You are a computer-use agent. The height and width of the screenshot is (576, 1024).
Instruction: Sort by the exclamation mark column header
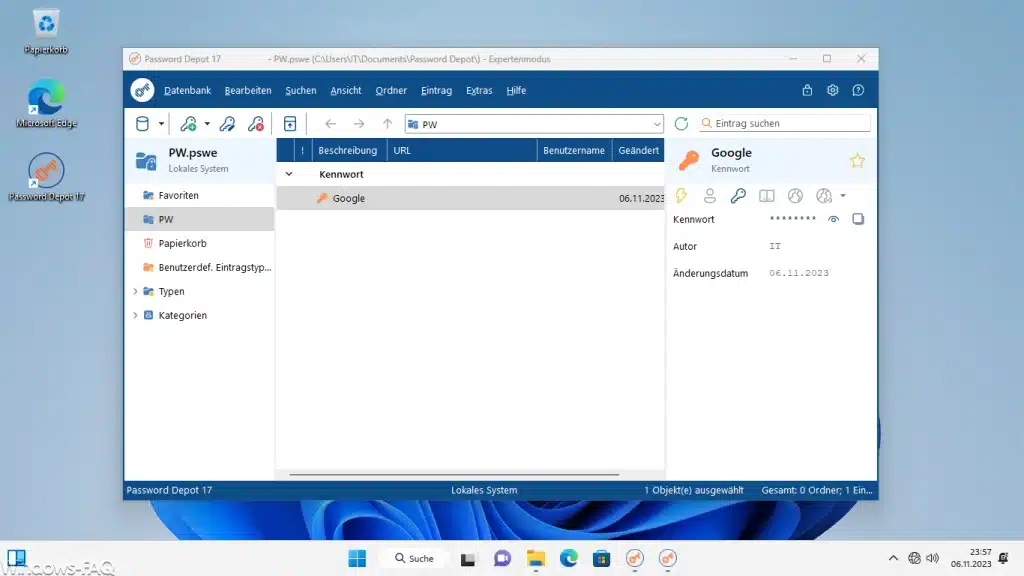click(x=302, y=150)
